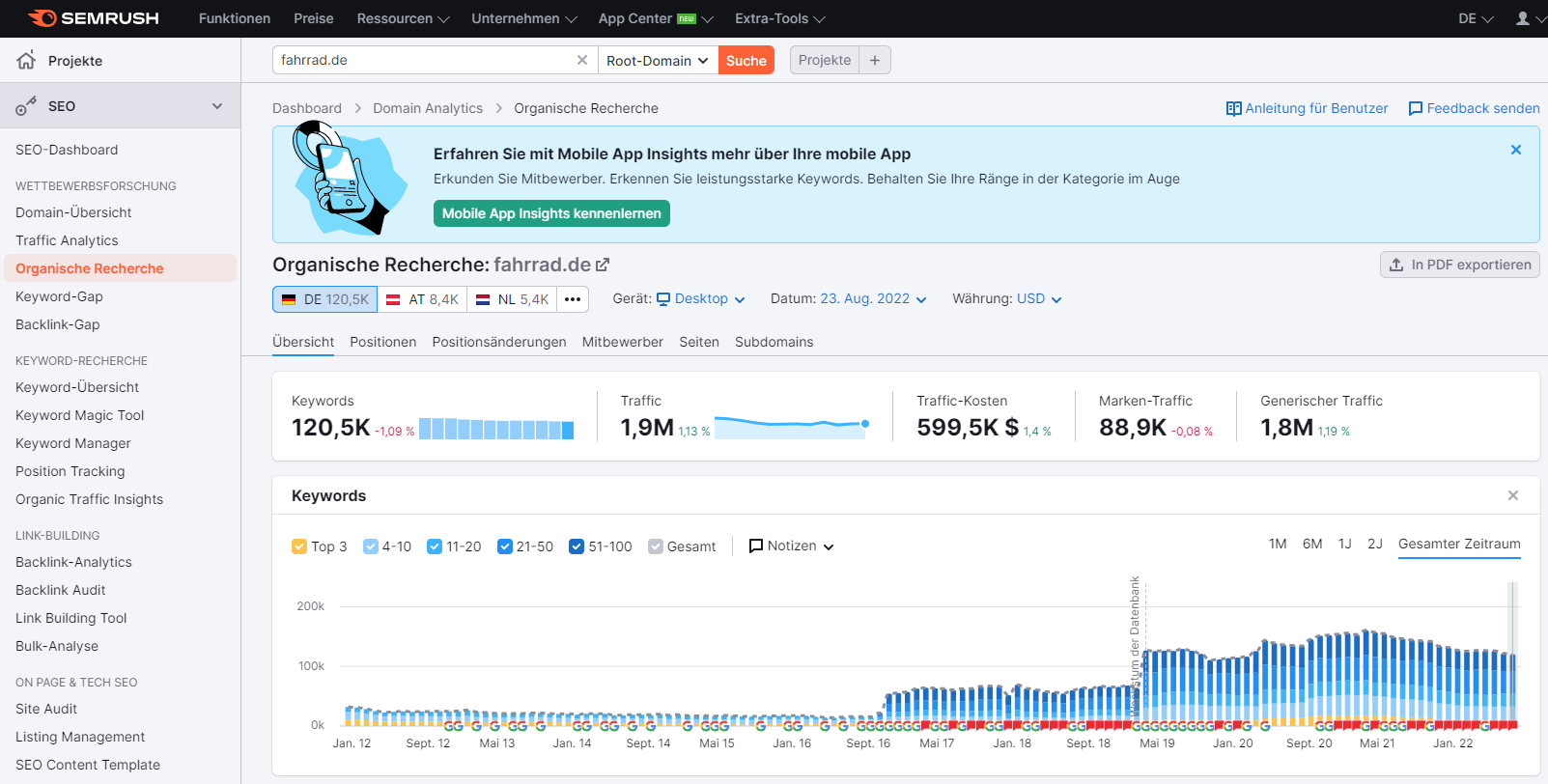Go to Dashboard breadcrumb link
The width and height of the screenshot is (1548, 784).
coord(307,108)
